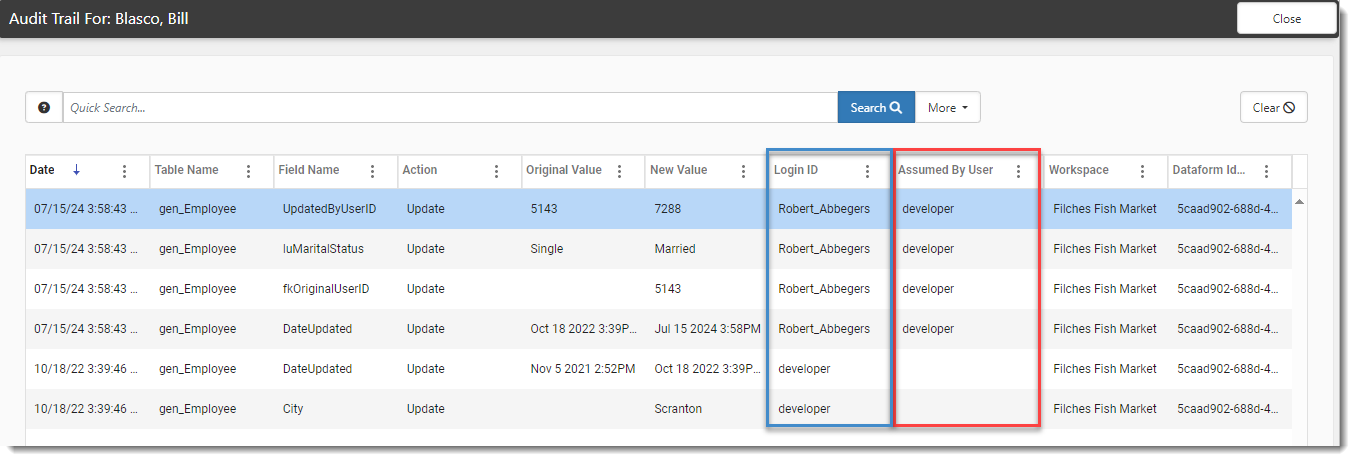Focus the Quick Search input field
Image resolution: width=1355 pixels, height=461 pixels.
pos(450,108)
